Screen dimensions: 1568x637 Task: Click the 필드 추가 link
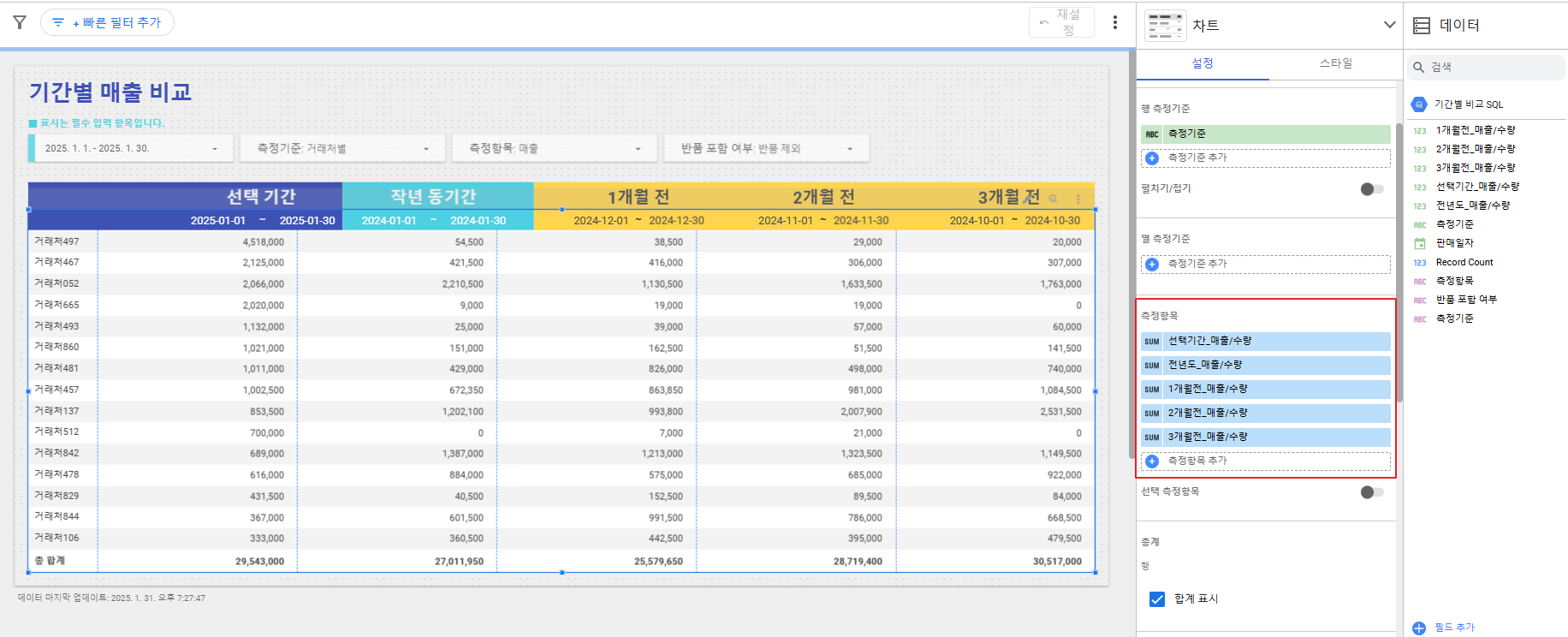click(1454, 628)
